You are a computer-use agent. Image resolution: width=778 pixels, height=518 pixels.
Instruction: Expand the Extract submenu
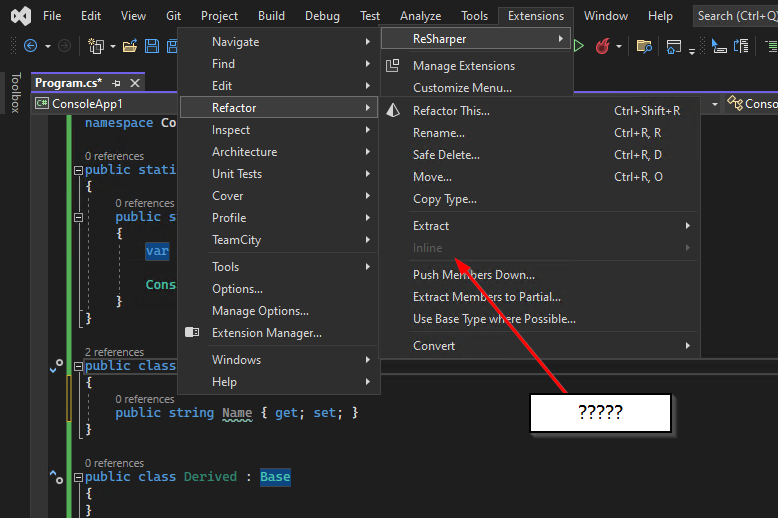point(552,226)
